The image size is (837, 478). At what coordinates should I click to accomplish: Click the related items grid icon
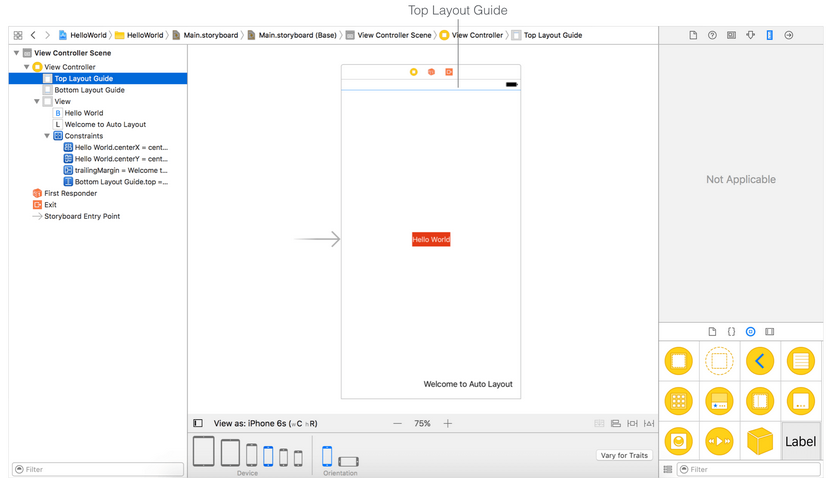[x=18, y=35]
